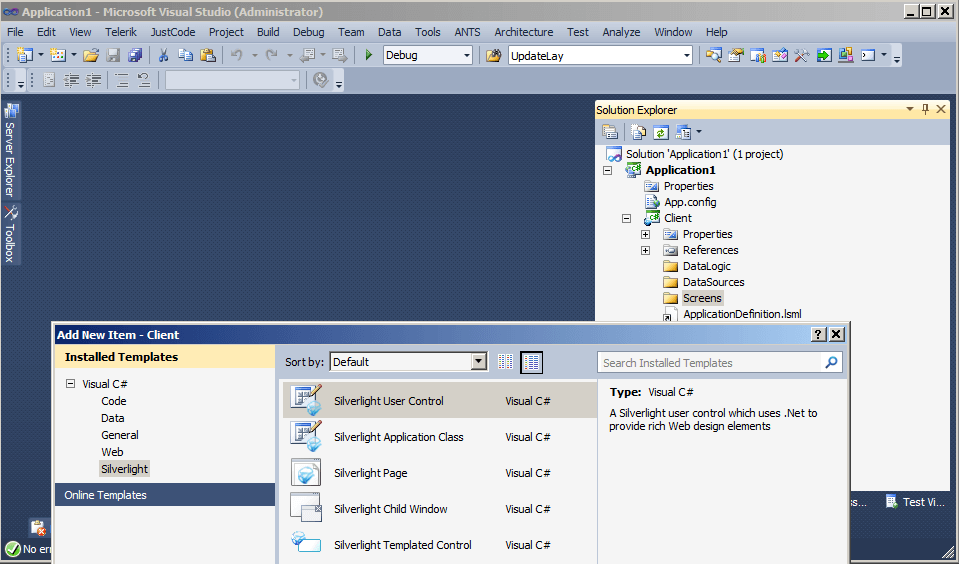Click the dialog help question button

tap(818, 334)
